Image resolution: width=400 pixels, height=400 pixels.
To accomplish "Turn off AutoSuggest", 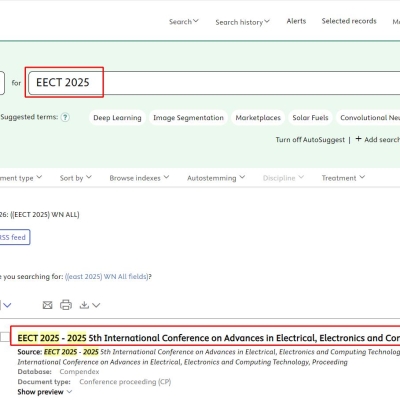I will [310, 140].
